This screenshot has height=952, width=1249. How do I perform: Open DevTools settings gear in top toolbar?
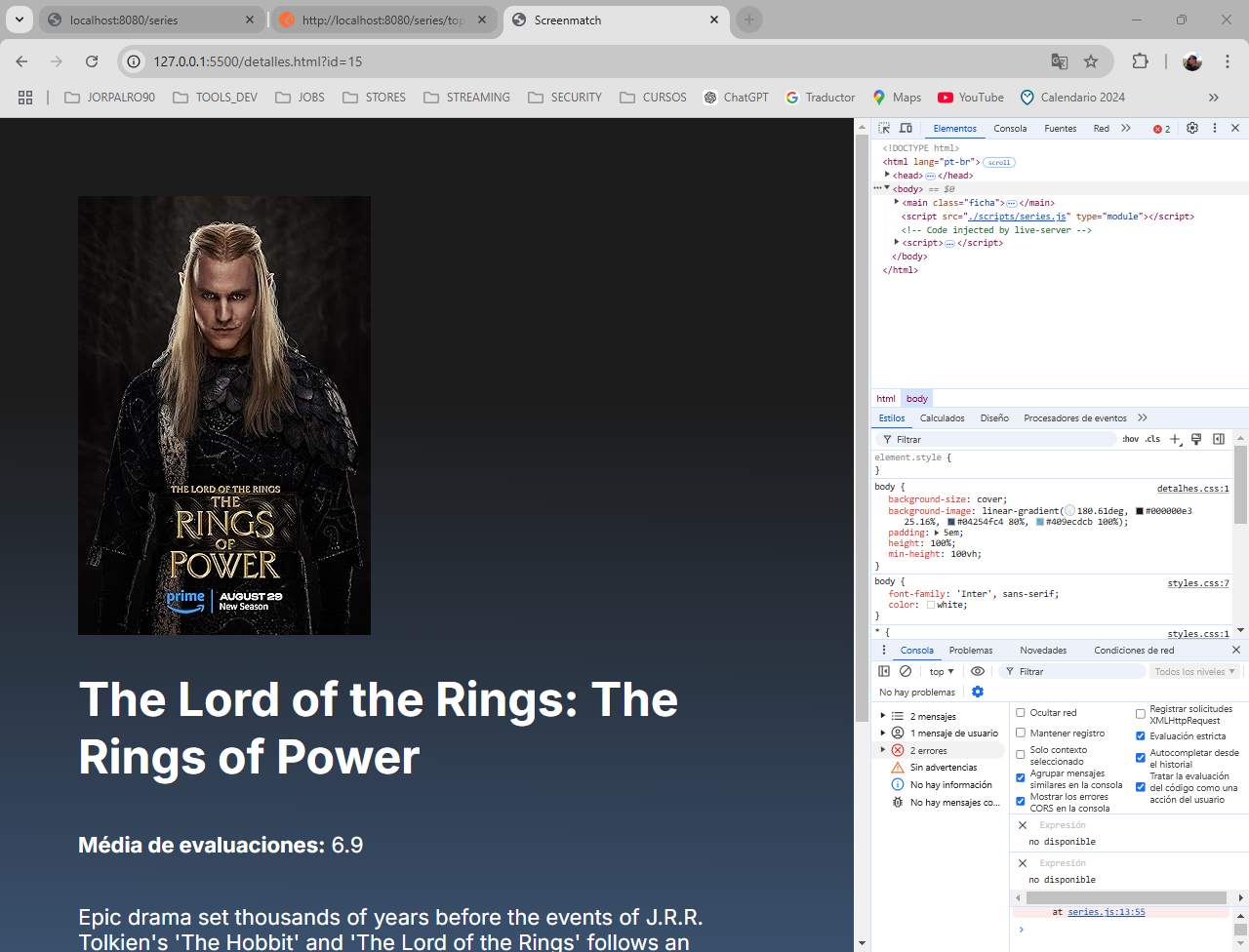(1192, 128)
